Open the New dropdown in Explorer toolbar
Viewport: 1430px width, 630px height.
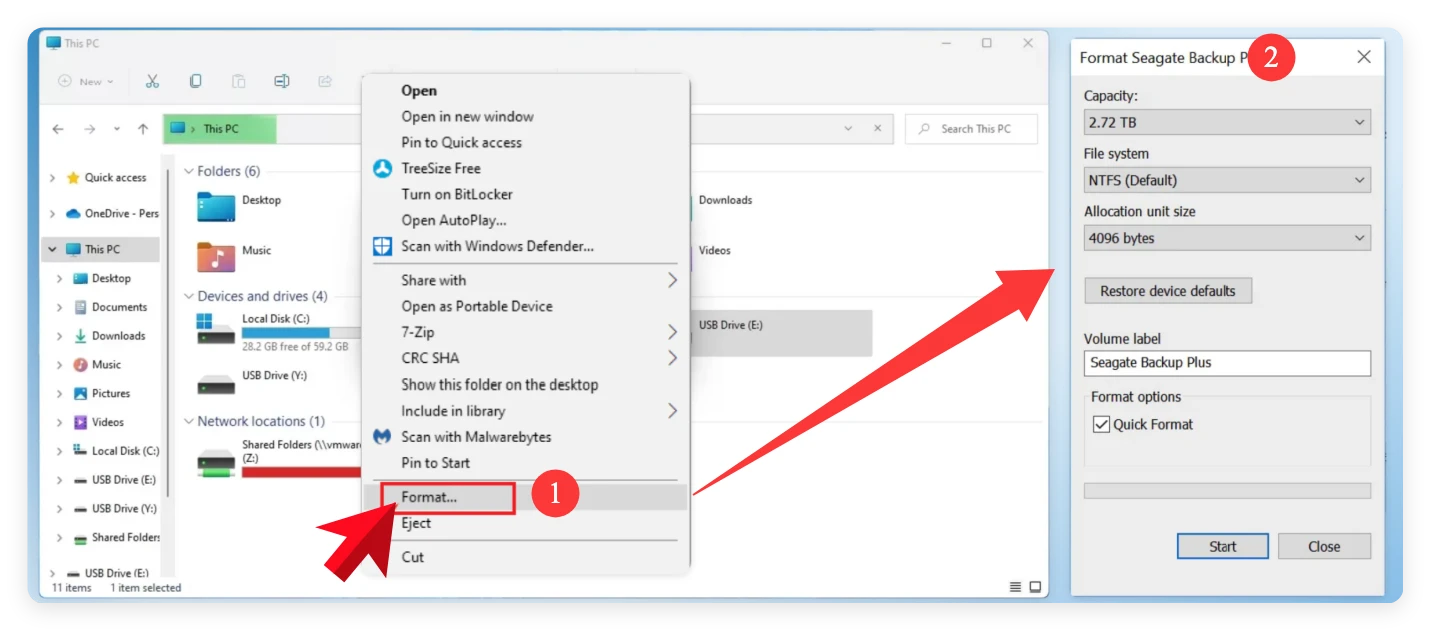tap(86, 81)
